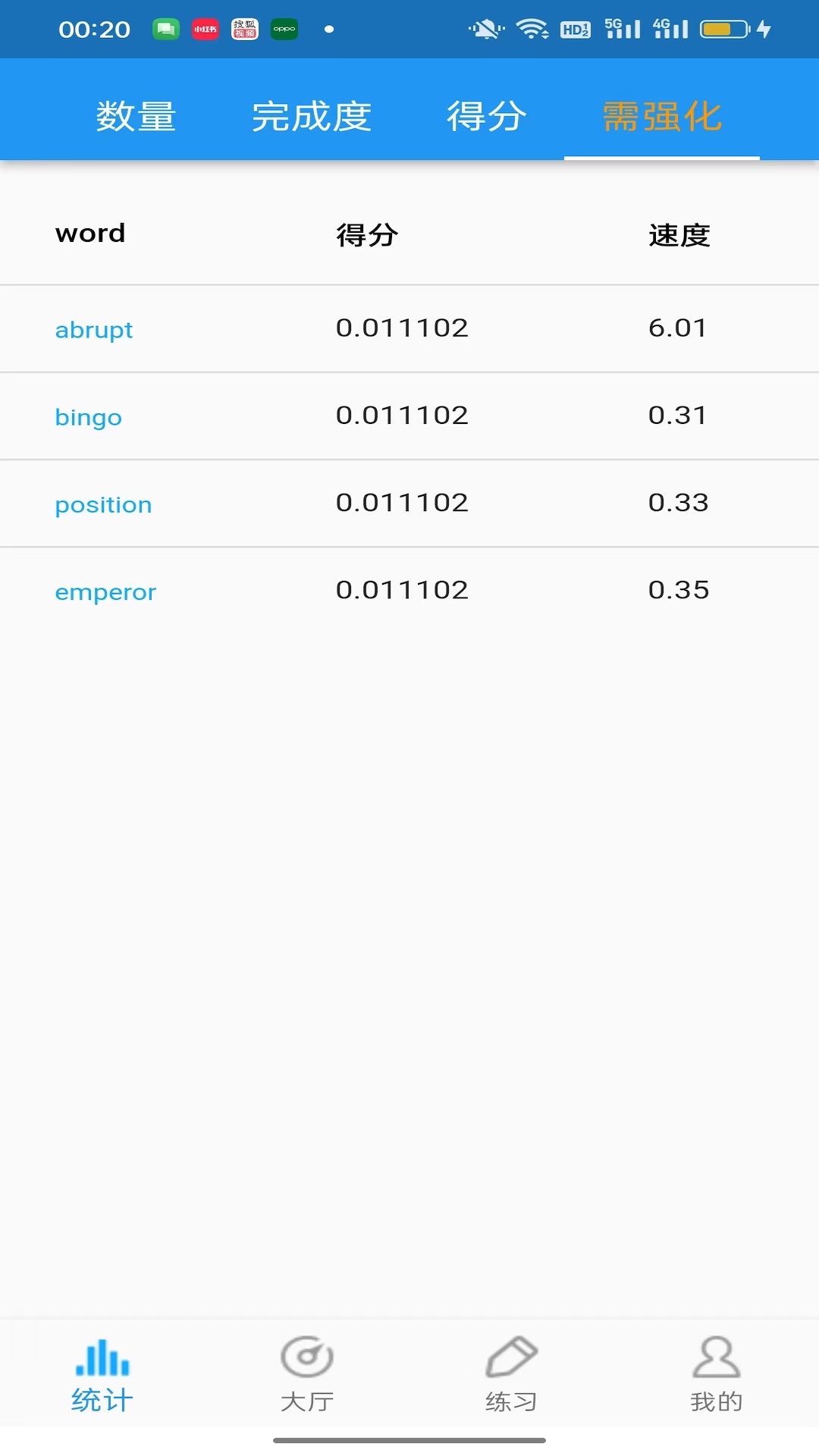This screenshot has height=1456, width=819.
Task: Click the 速度 column header
Action: point(679,235)
